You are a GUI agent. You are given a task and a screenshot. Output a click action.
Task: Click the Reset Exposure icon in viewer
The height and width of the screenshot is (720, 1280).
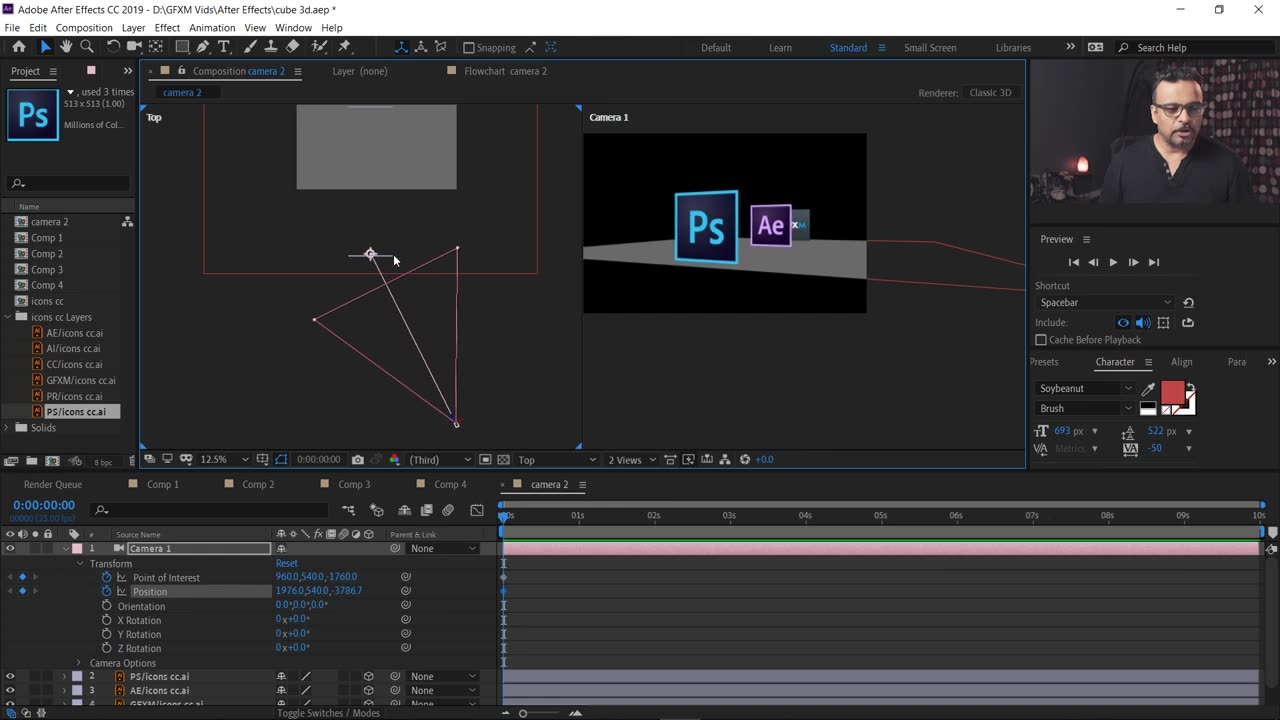click(745, 460)
